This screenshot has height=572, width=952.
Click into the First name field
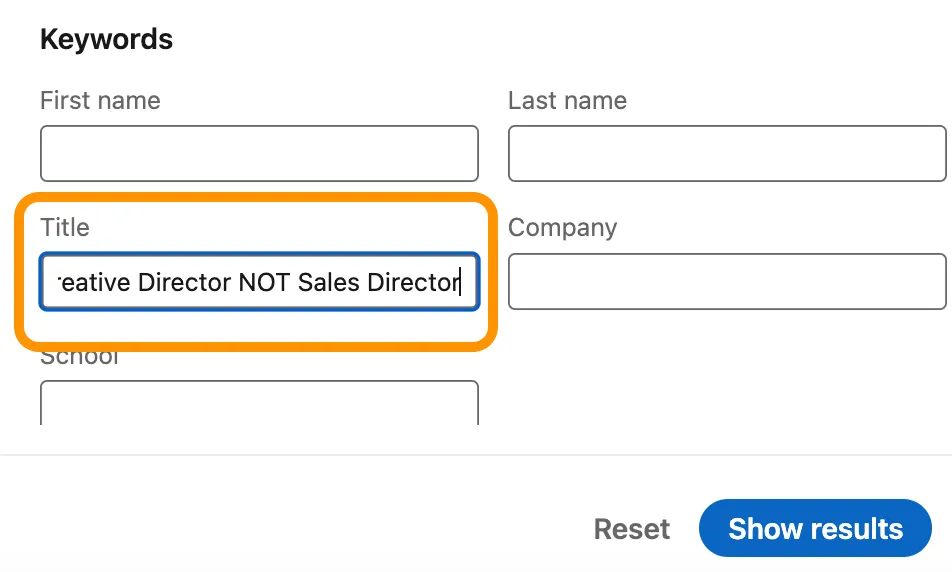[259, 154]
